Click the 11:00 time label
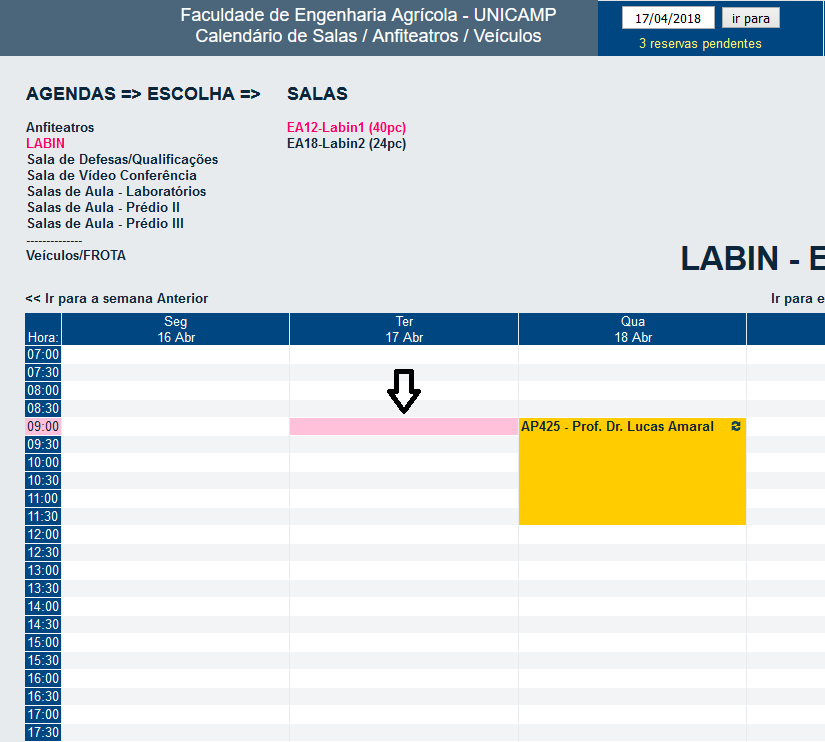The height and width of the screenshot is (742, 825). point(43,498)
